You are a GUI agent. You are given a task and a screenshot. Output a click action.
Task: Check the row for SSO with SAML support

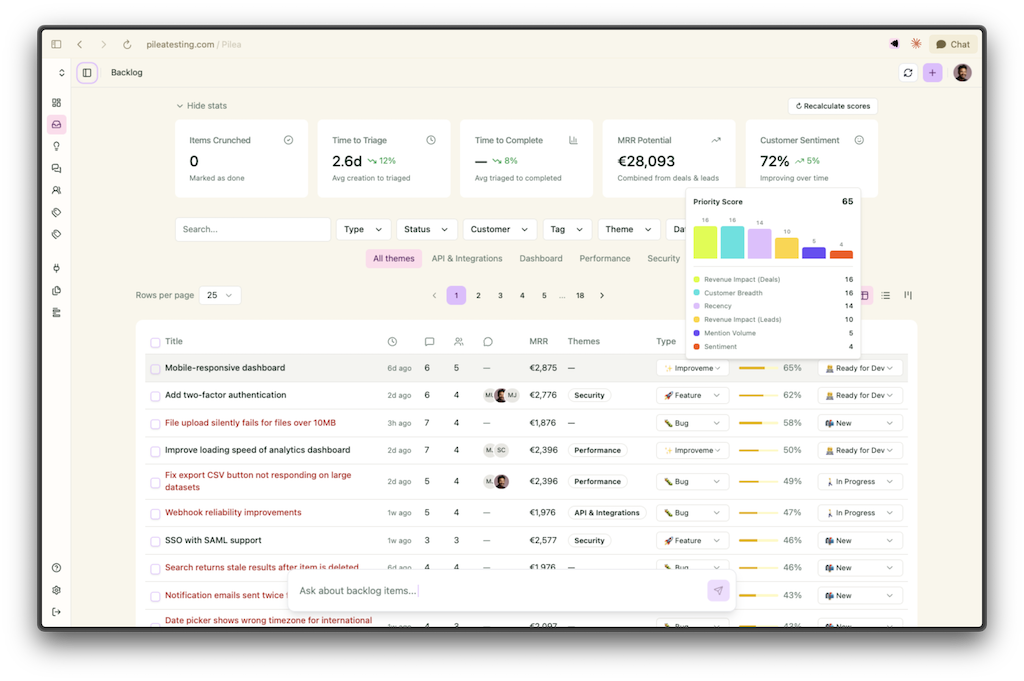tap(154, 540)
